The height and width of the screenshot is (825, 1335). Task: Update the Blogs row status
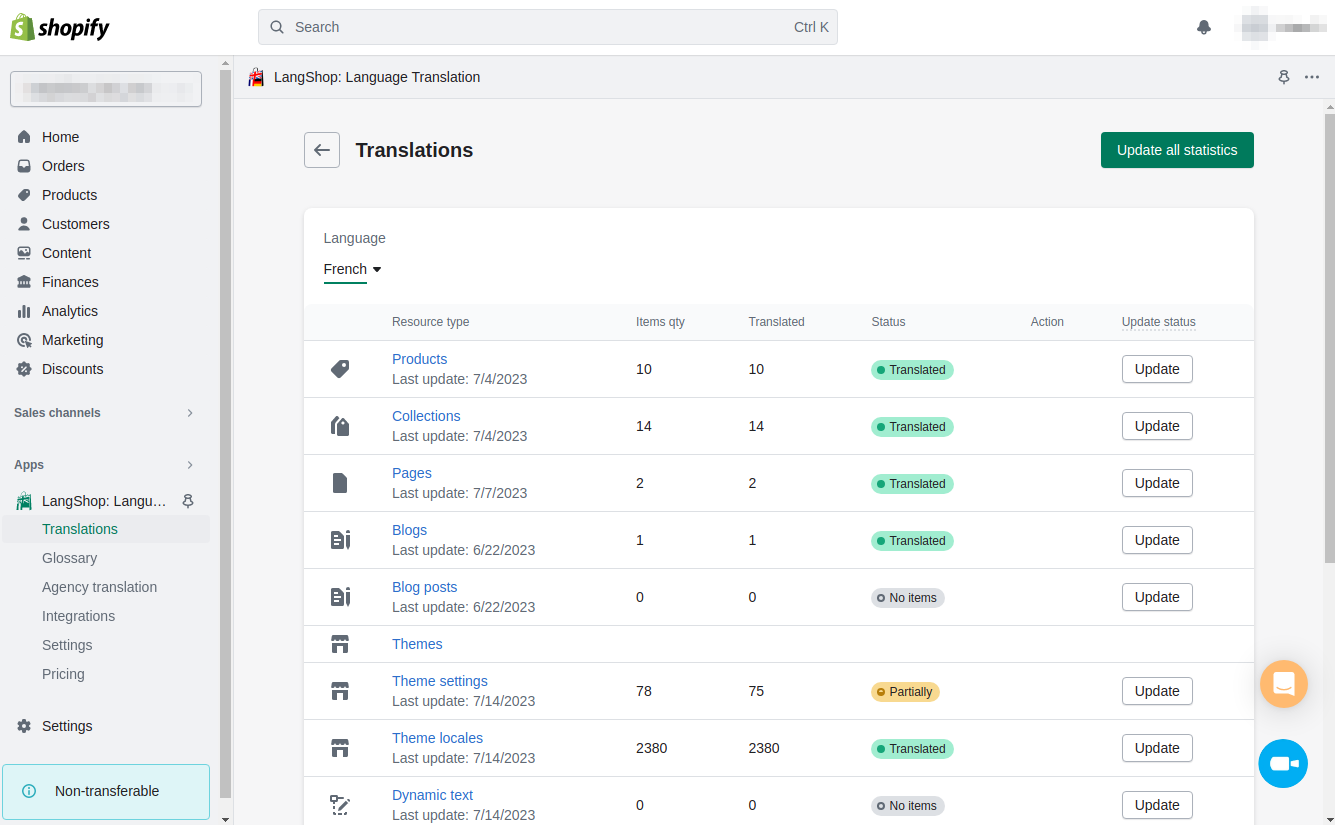1157,540
